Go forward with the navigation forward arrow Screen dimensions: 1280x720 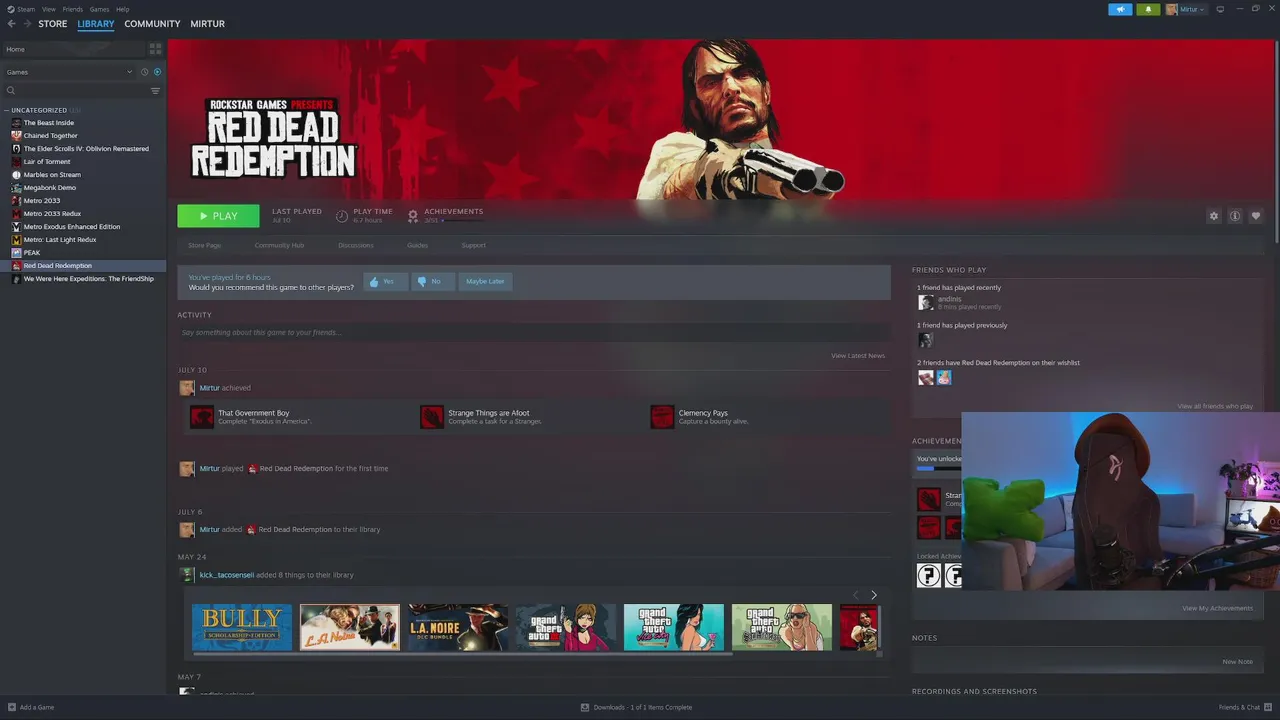(26, 24)
